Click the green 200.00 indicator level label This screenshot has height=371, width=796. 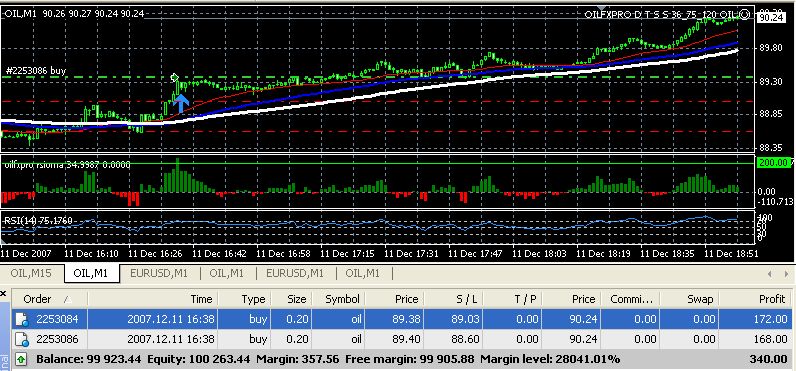coord(774,163)
